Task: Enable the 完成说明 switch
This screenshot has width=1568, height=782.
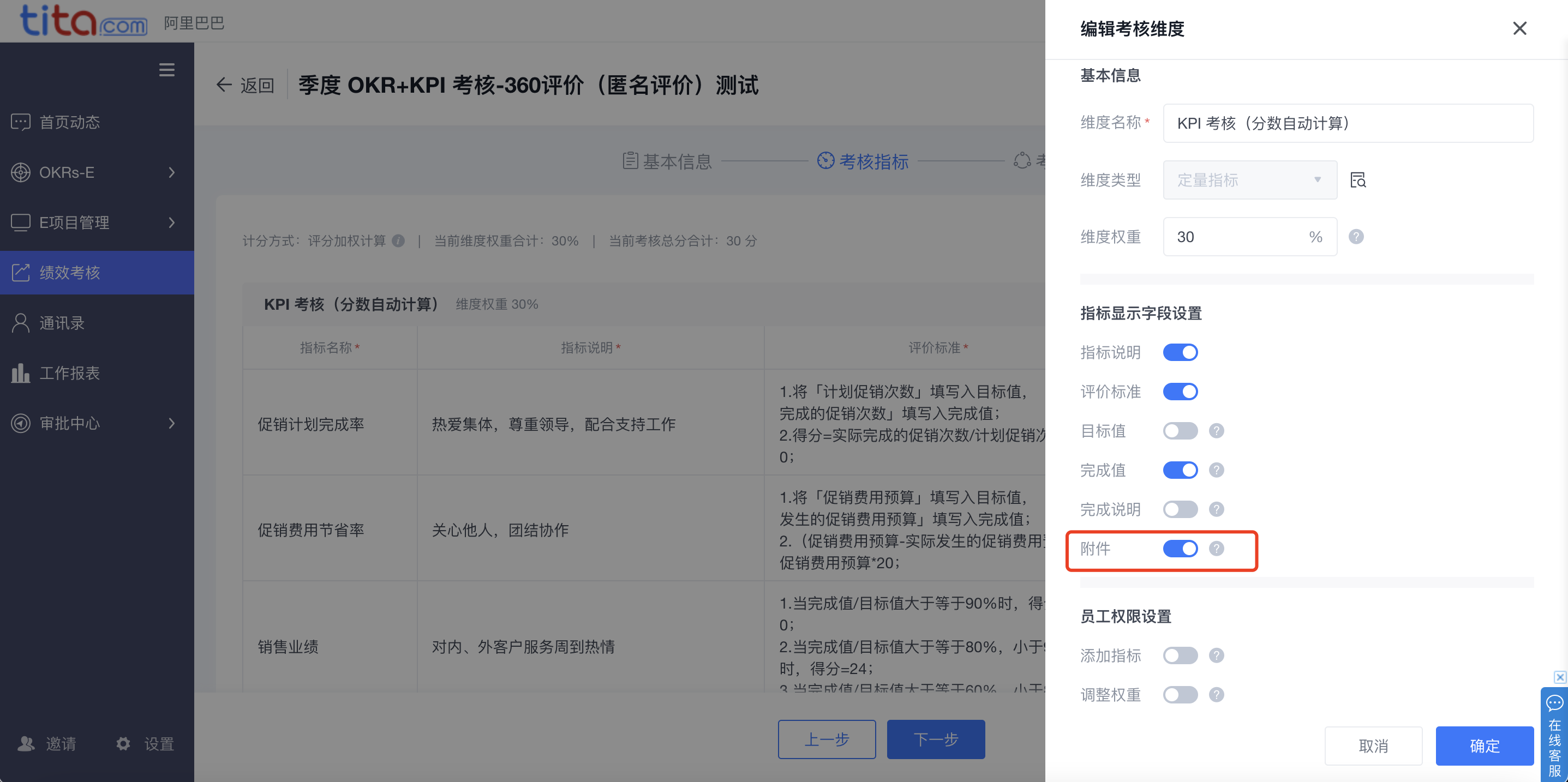Action: (1180, 509)
